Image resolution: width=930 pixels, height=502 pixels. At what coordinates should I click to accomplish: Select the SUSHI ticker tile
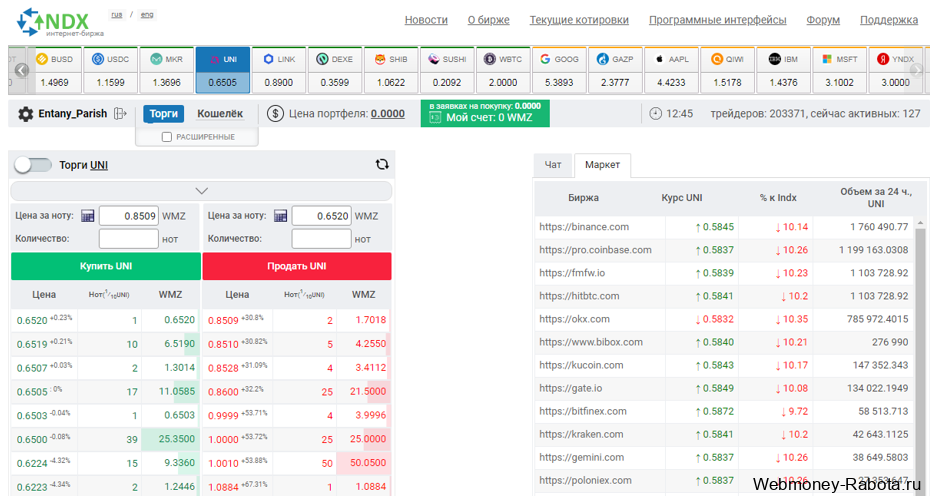tap(447, 70)
